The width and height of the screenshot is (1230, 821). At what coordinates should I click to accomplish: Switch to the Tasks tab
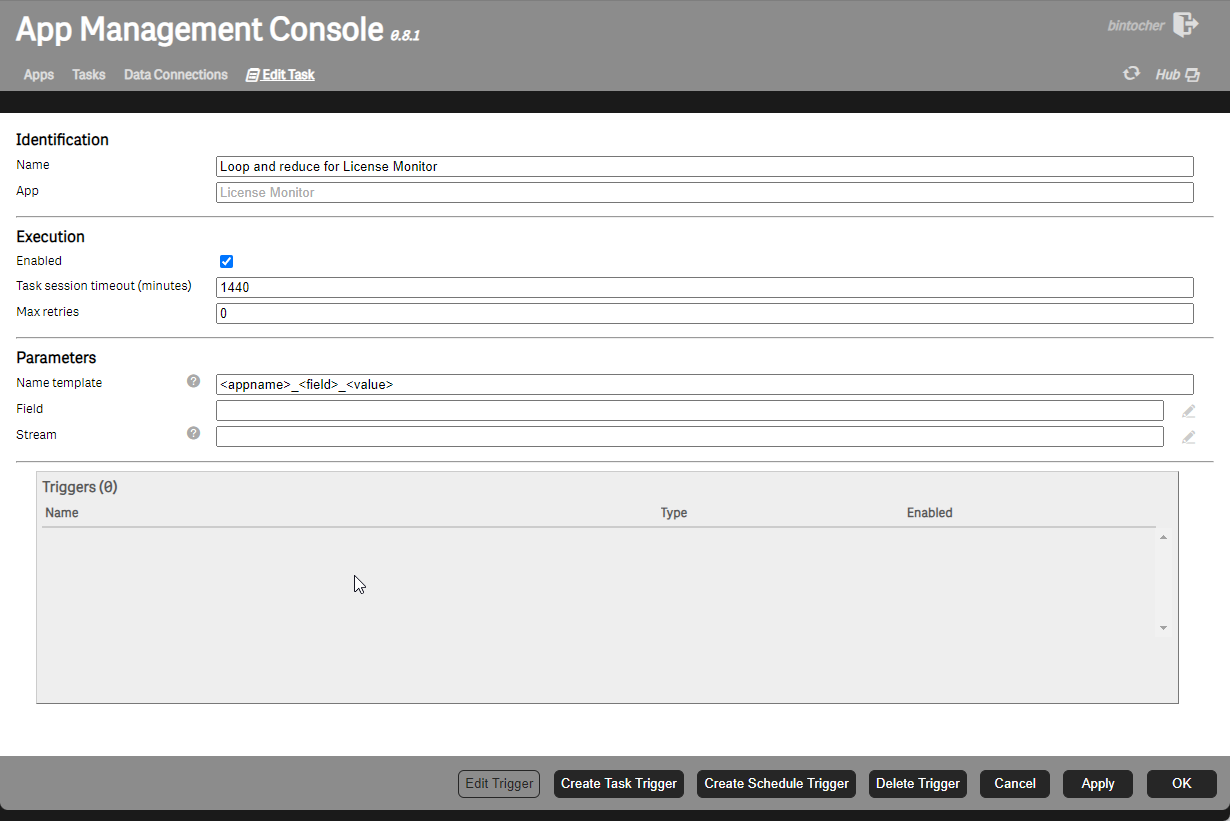click(89, 75)
